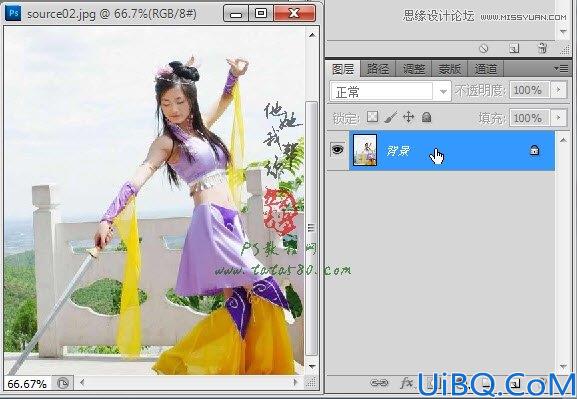Switch to the 调整 tab
This screenshot has height=399, width=577.
pyautogui.click(x=414, y=69)
